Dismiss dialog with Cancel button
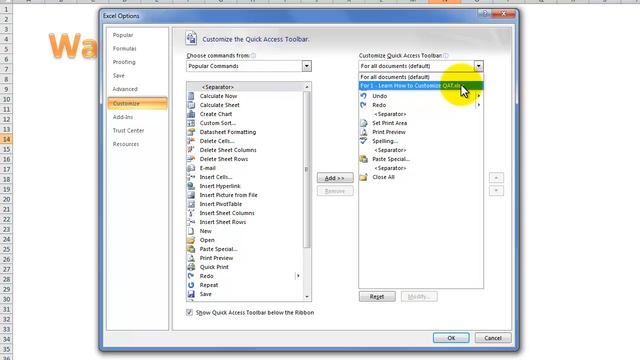Image resolution: width=640 pixels, height=360 pixels. pyautogui.click(x=493, y=338)
